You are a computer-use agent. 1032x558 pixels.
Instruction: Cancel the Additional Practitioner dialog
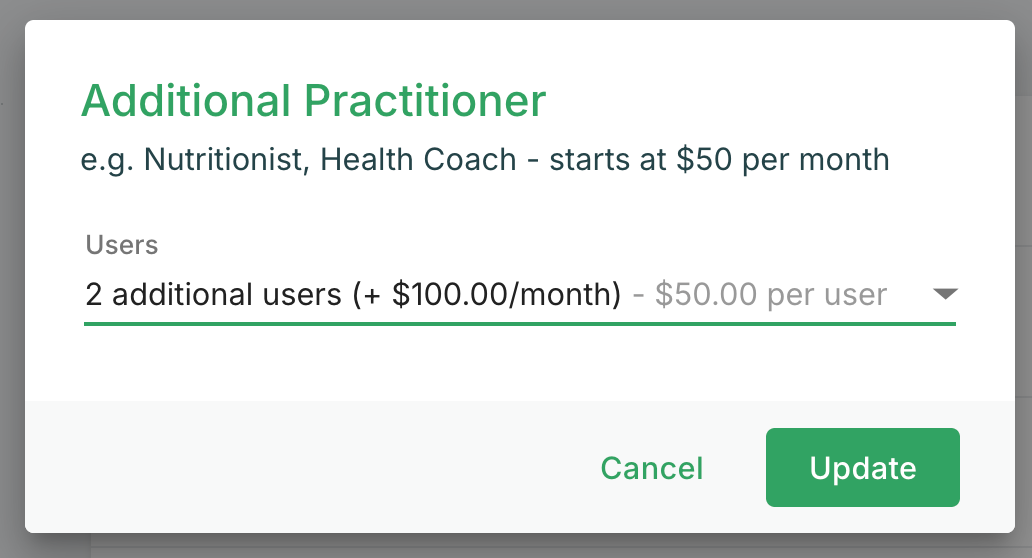pos(652,468)
